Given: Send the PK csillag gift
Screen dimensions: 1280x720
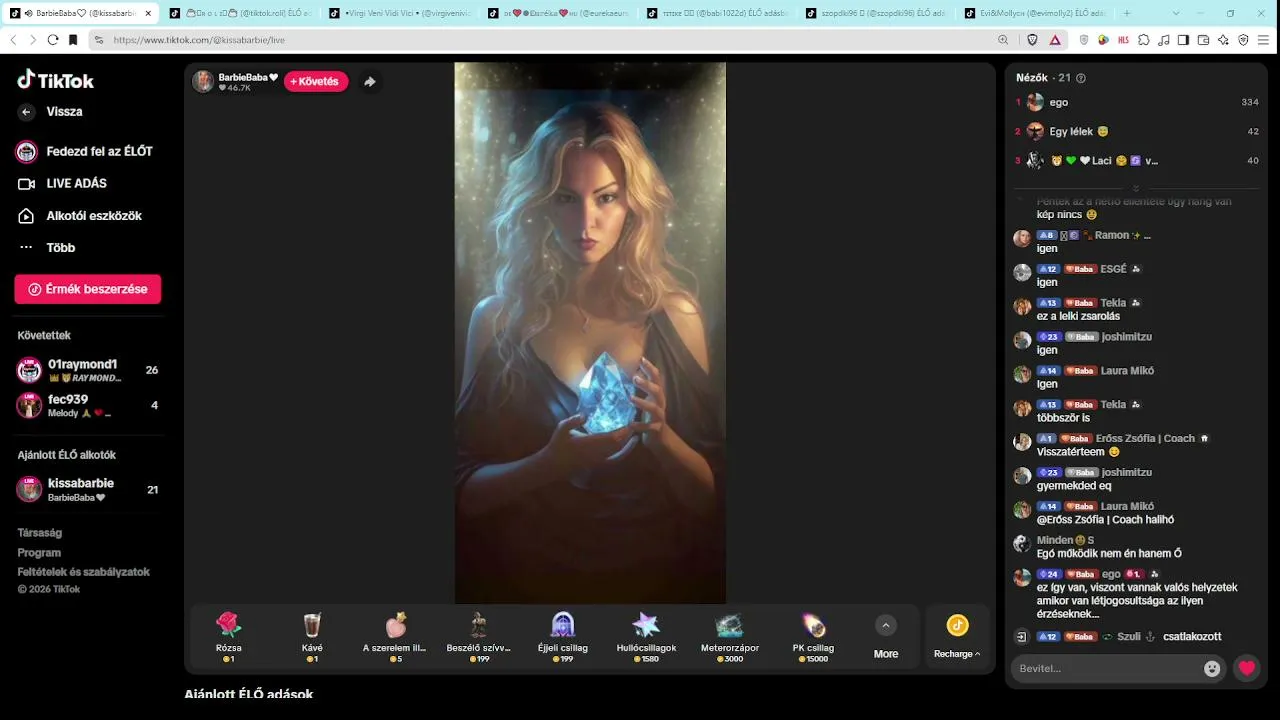Looking at the screenshot, I should click(813, 637).
